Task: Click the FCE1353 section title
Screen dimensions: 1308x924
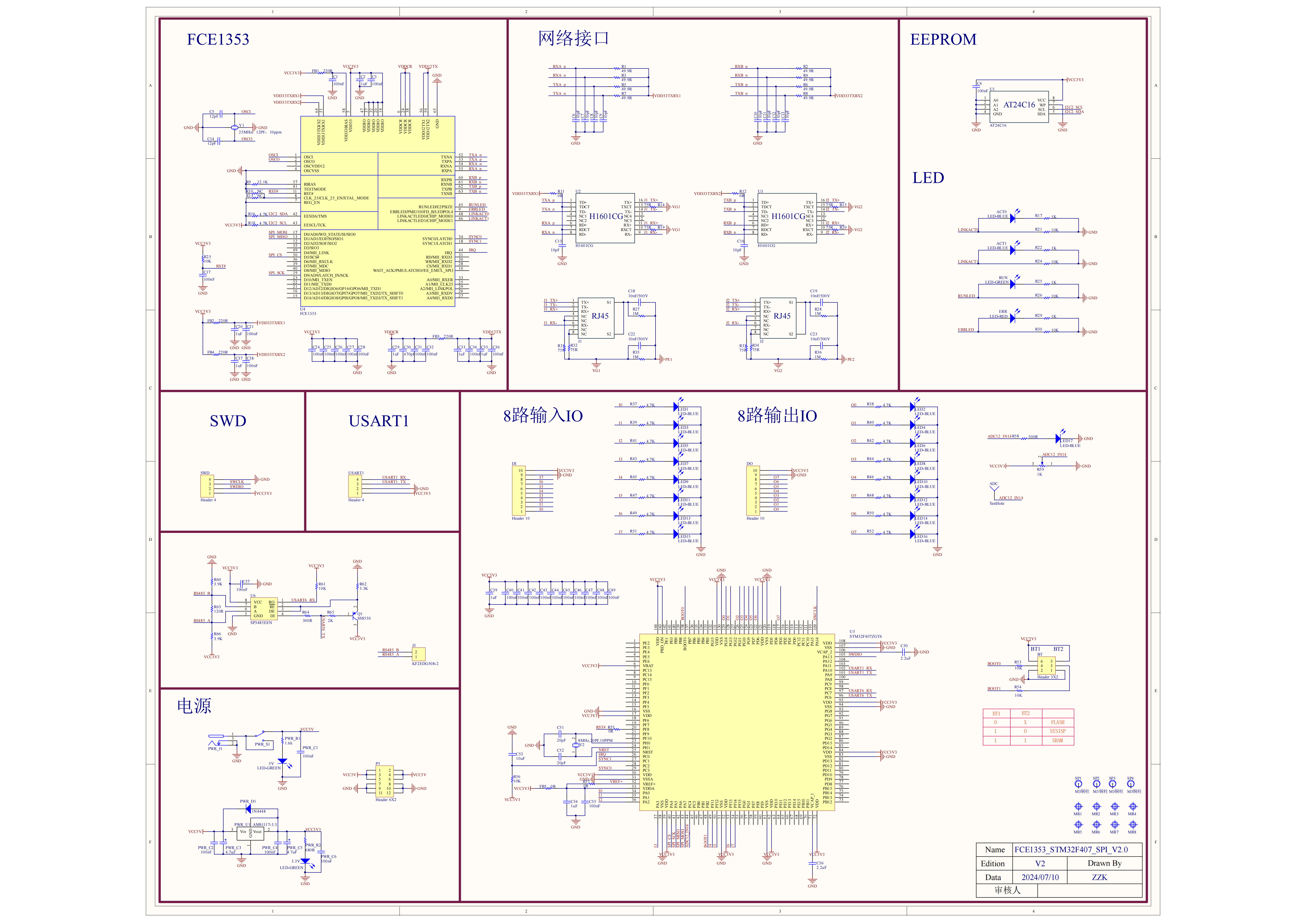Action: [218, 39]
